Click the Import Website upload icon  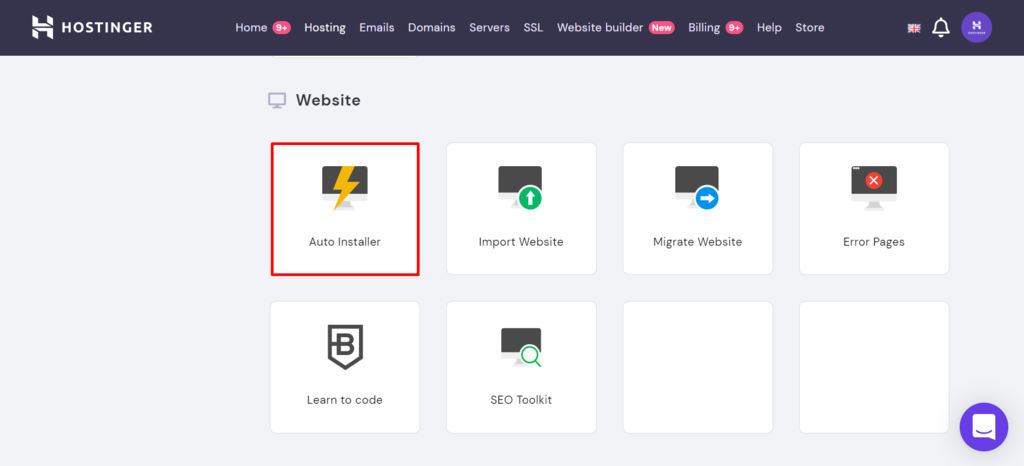tap(521, 188)
